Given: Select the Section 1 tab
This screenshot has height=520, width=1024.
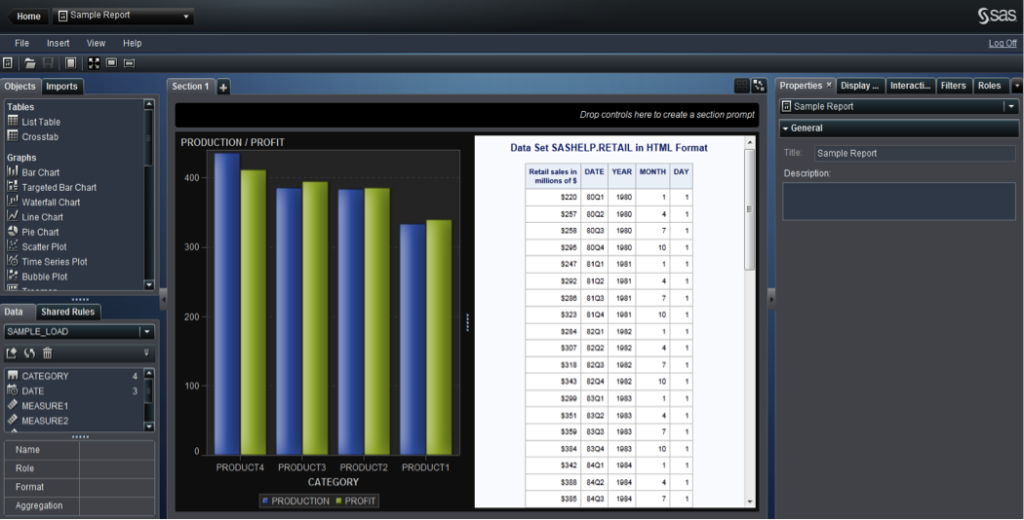Looking at the screenshot, I should 191,86.
